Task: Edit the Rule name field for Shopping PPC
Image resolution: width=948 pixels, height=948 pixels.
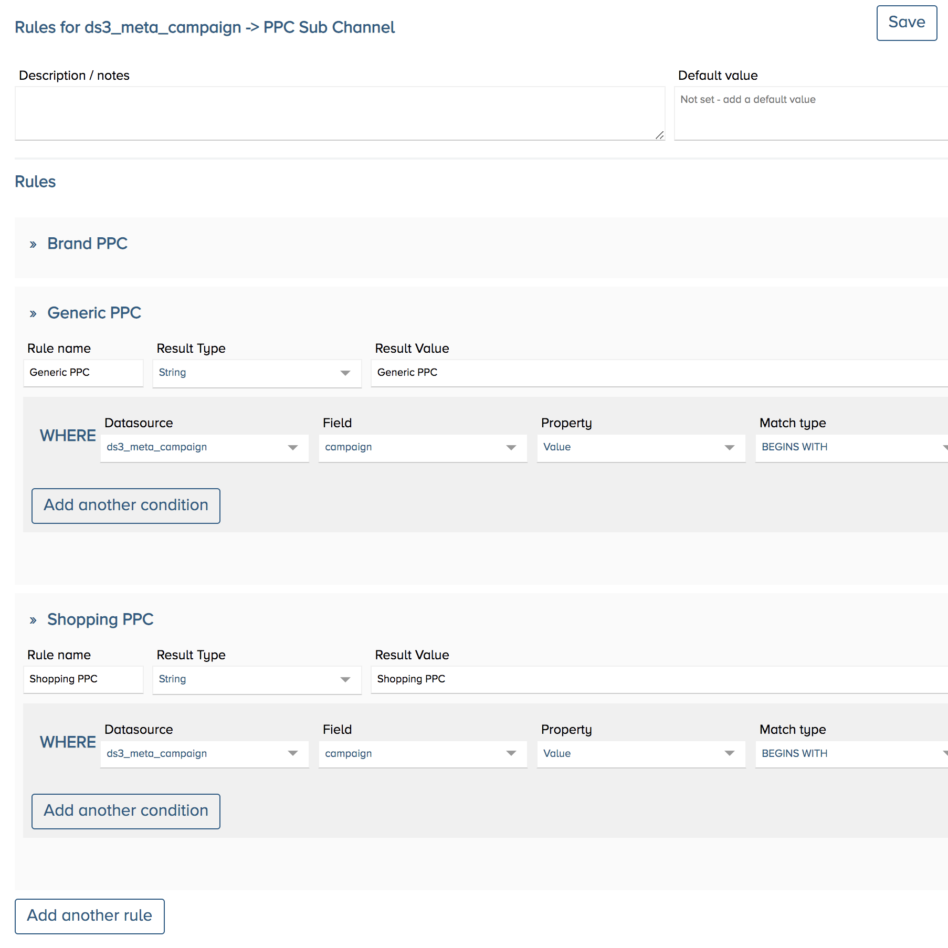Action: pyautogui.click(x=83, y=679)
